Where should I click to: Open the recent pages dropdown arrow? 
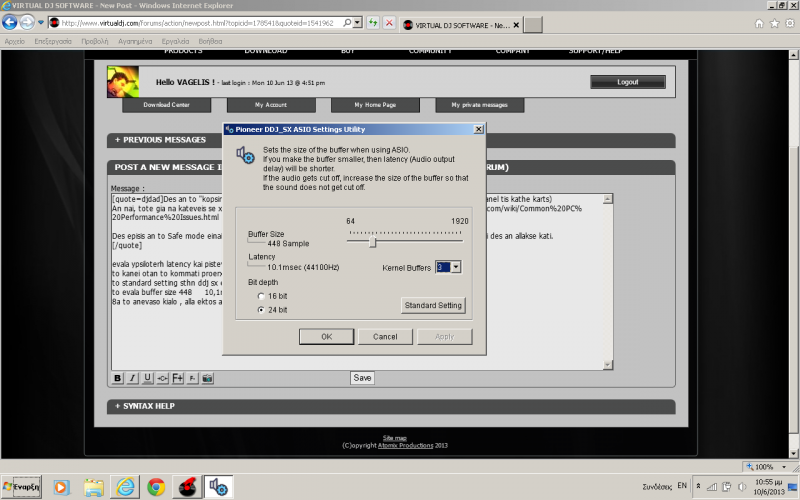click(x=41, y=23)
